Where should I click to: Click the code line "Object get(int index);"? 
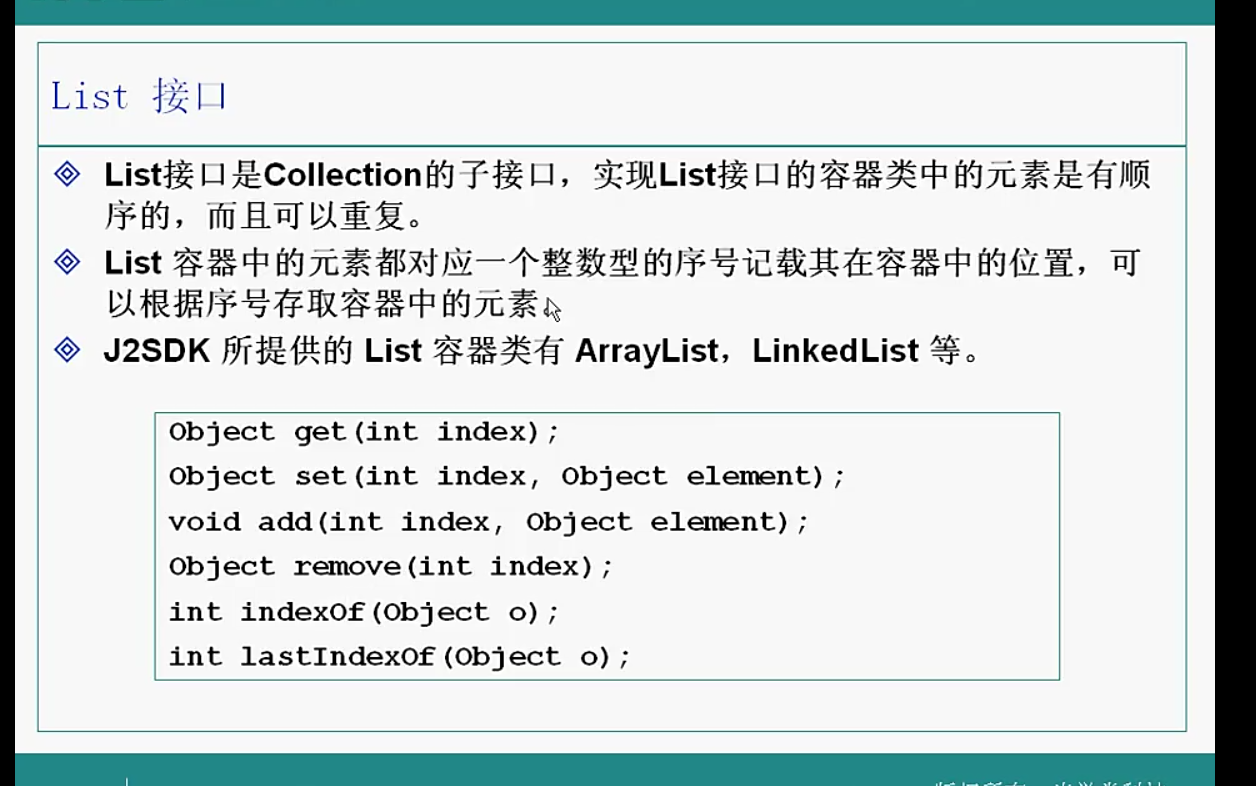[364, 432]
